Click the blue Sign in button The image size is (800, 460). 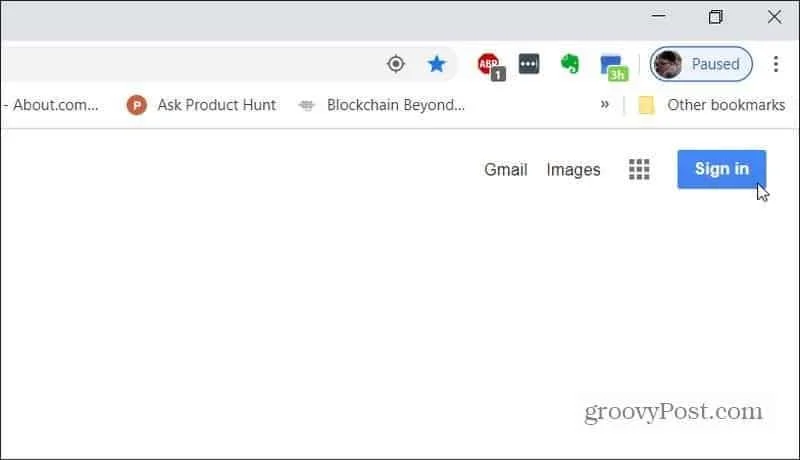(x=721, y=169)
